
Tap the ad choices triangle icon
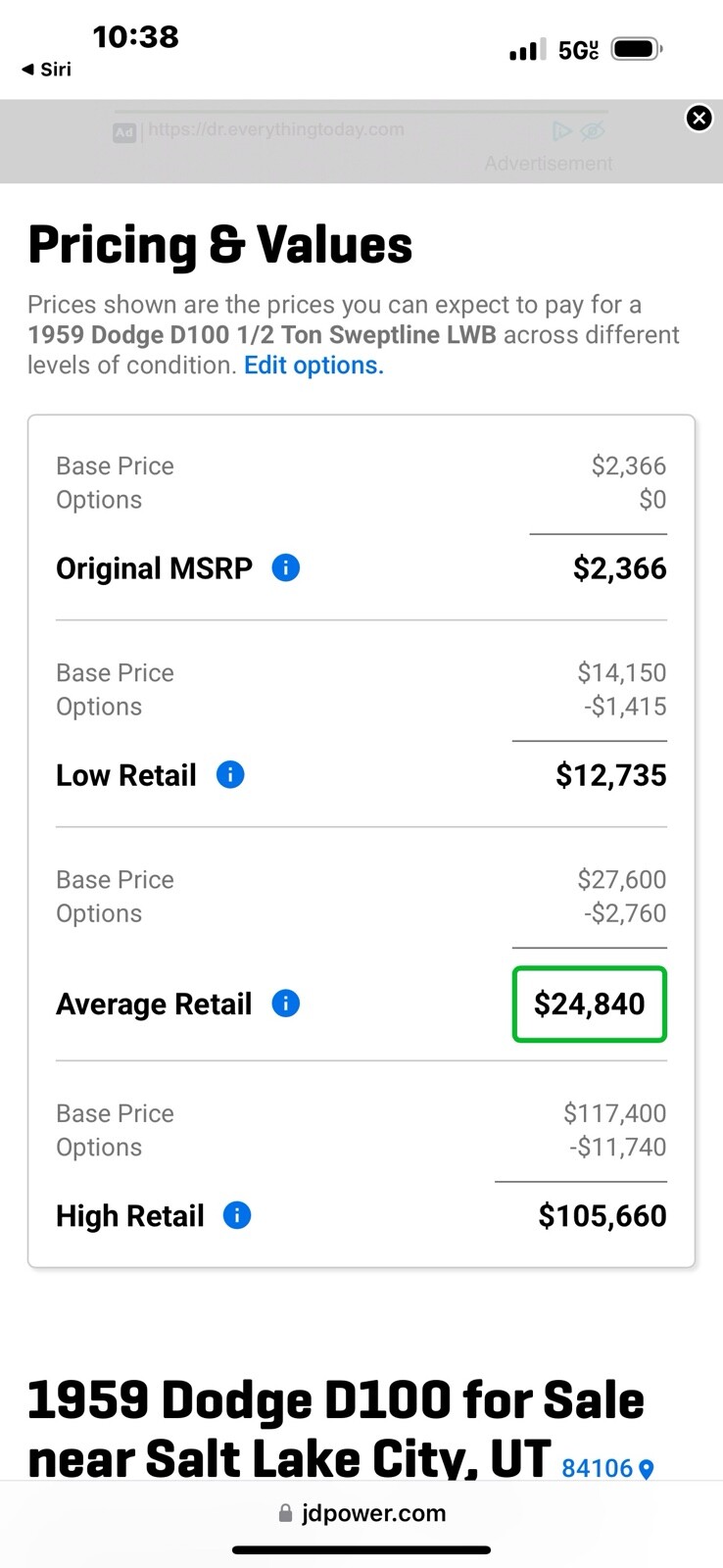561,131
